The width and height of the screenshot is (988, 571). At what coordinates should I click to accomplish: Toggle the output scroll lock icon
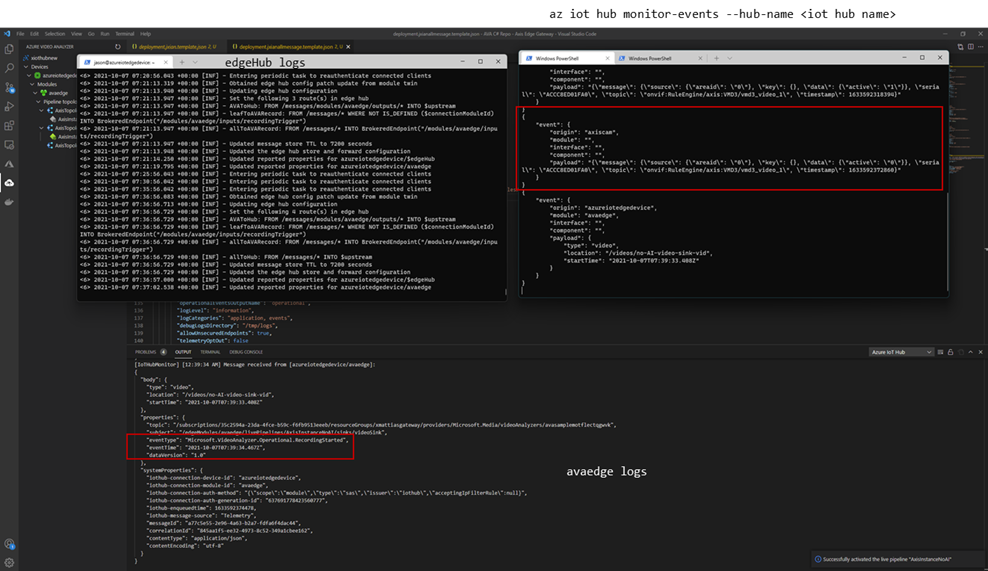click(950, 352)
